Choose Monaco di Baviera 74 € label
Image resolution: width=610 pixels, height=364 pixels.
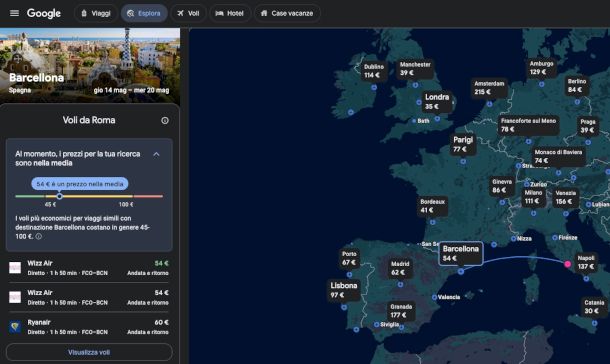(558, 156)
